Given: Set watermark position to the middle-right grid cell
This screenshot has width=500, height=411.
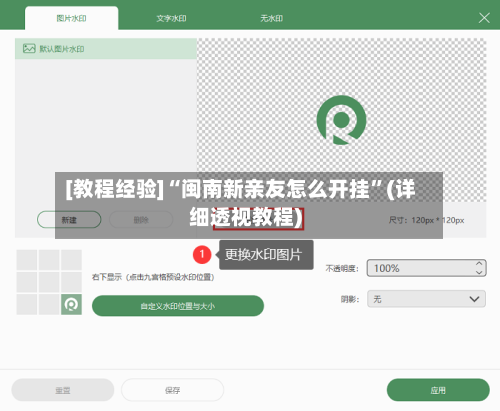Looking at the screenshot, I should click(x=71, y=282).
